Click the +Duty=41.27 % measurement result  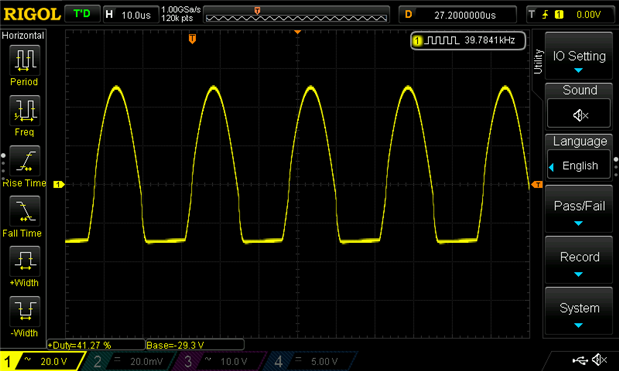pyautogui.click(x=96, y=345)
